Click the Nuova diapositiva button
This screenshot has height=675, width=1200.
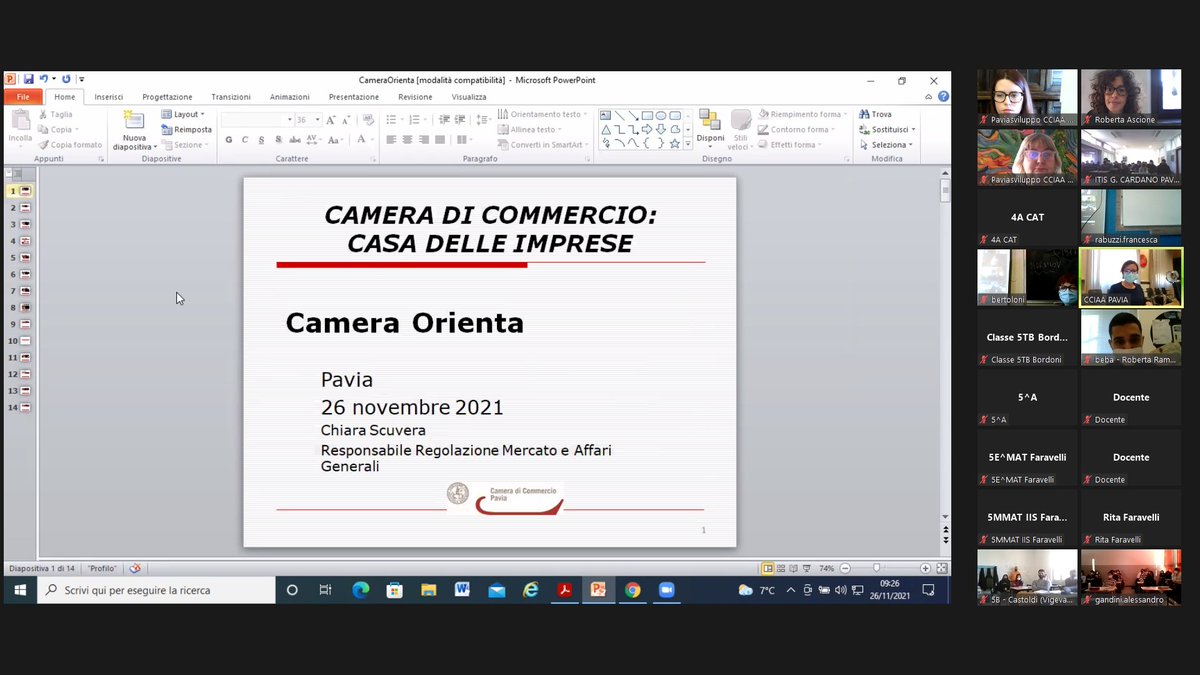[x=134, y=131]
